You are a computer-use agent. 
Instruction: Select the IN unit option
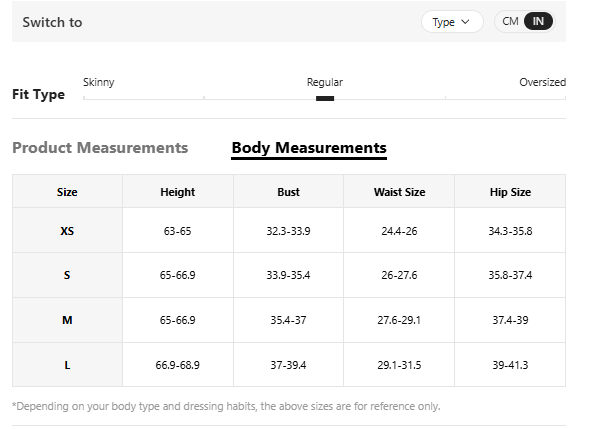coord(538,21)
